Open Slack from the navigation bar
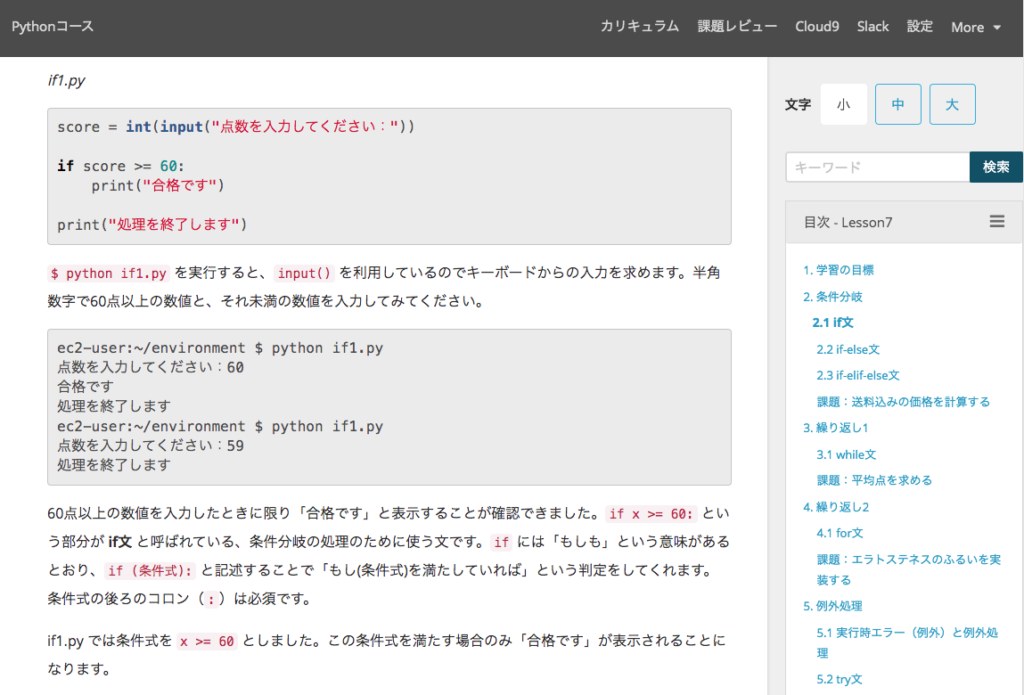This screenshot has height=695, width=1024. pyautogui.click(x=872, y=27)
